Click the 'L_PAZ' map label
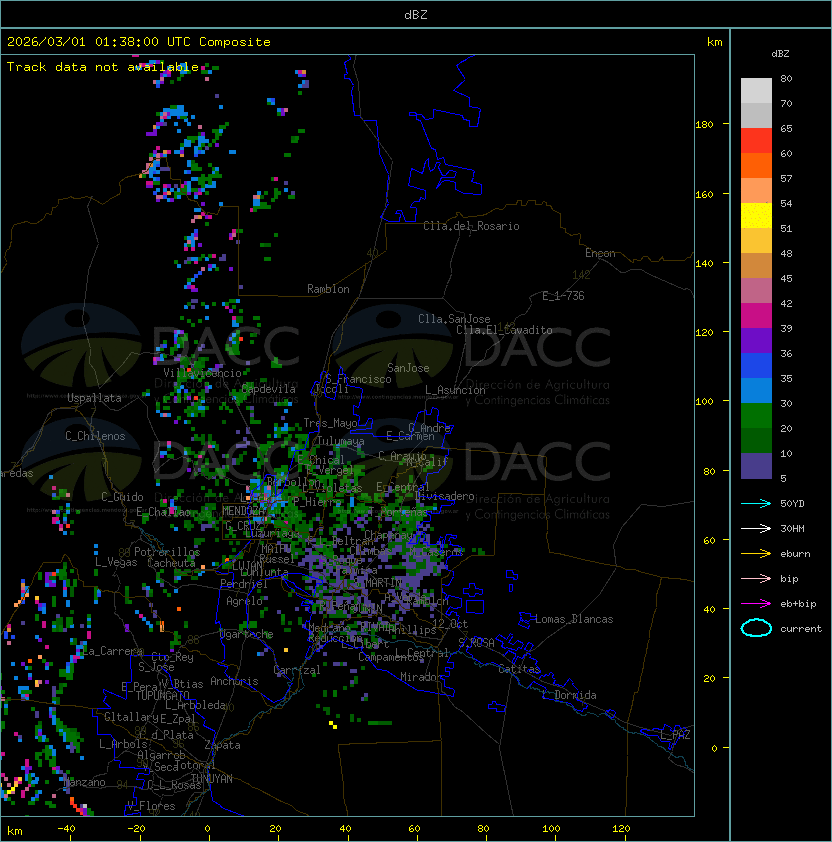This screenshot has height=842, width=832. click(x=675, y=735)
